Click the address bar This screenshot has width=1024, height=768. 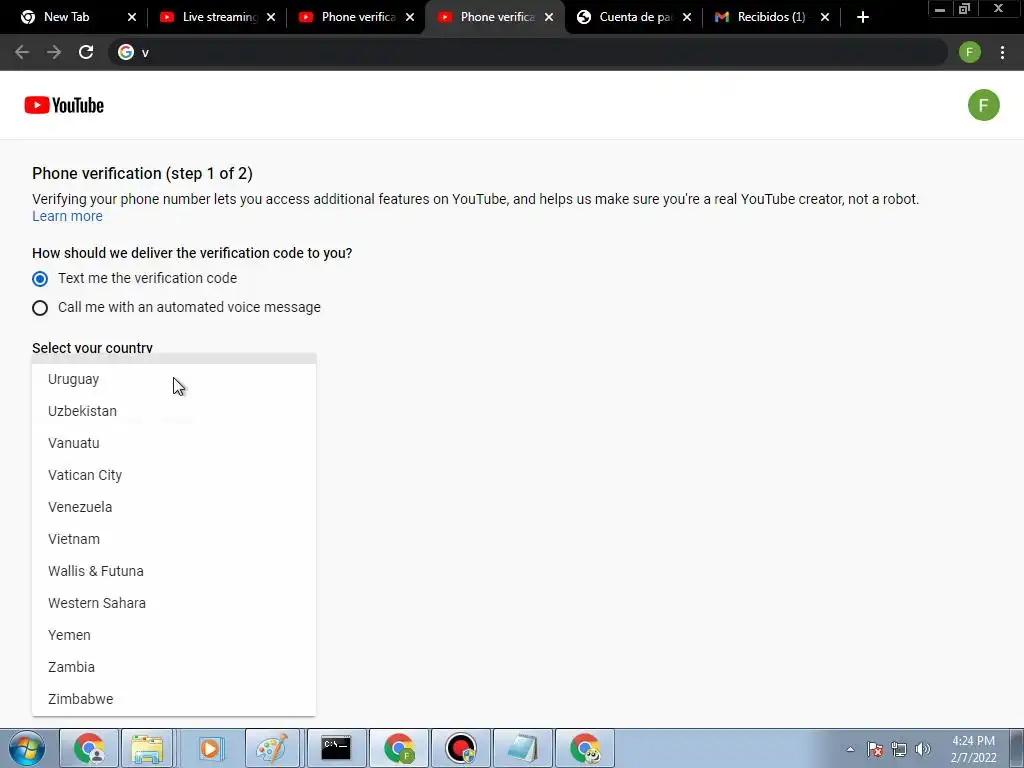pos(529,52)
